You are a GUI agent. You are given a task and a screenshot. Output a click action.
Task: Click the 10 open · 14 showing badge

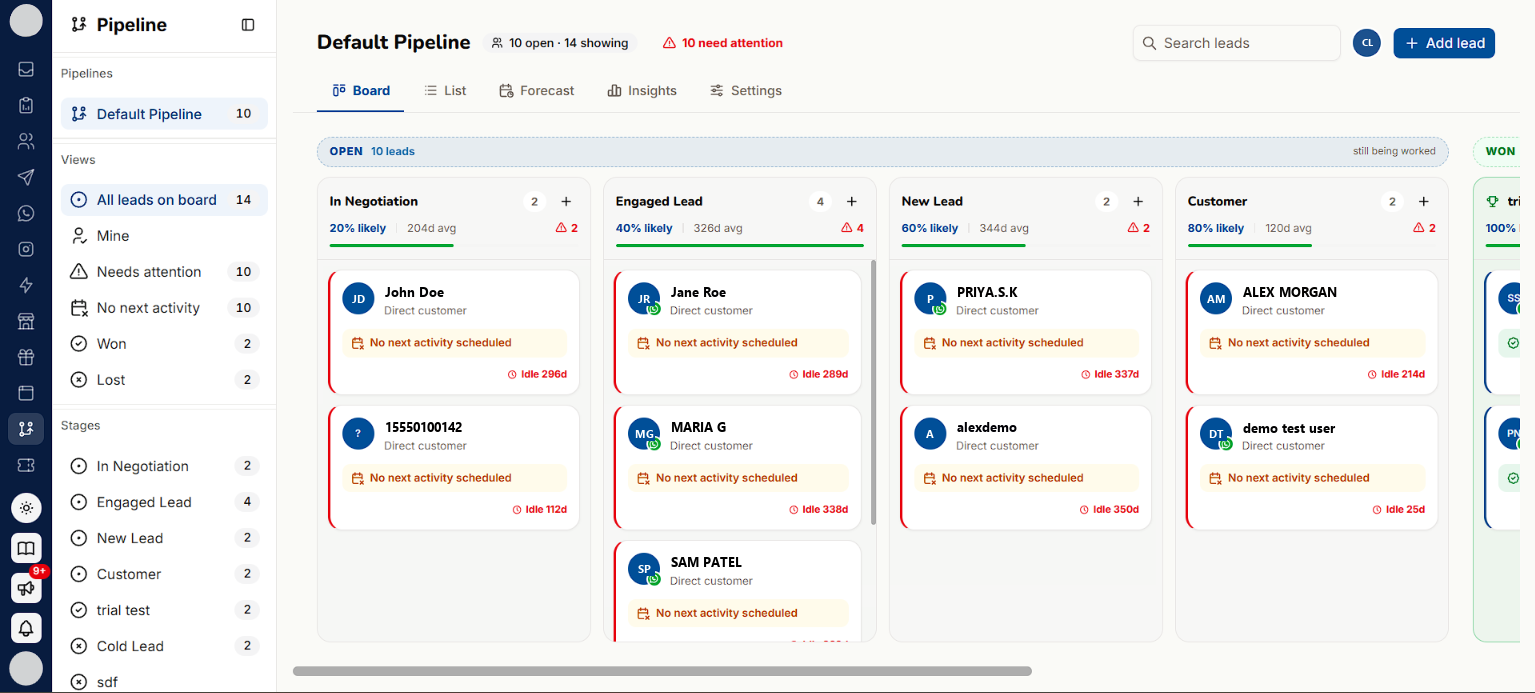(560, 43)
